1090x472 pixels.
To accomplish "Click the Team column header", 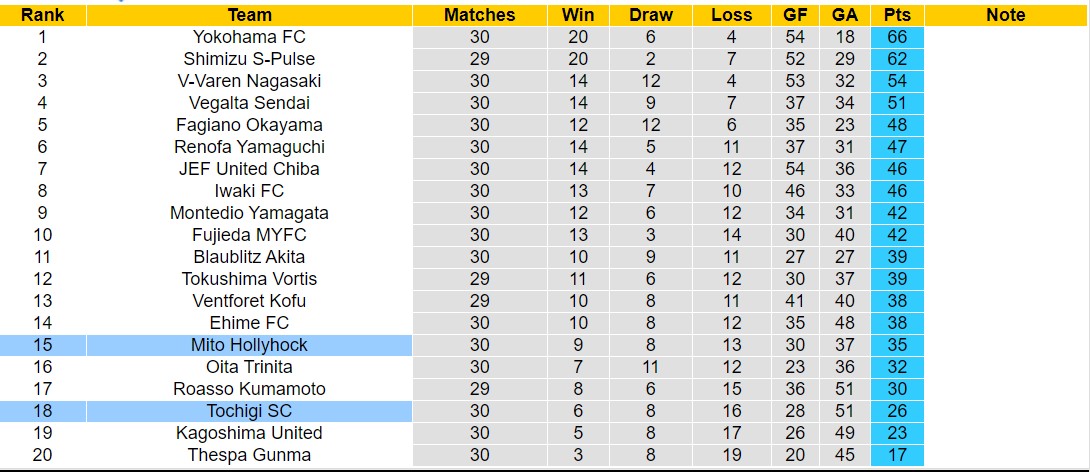I will [x=249, y=15].
